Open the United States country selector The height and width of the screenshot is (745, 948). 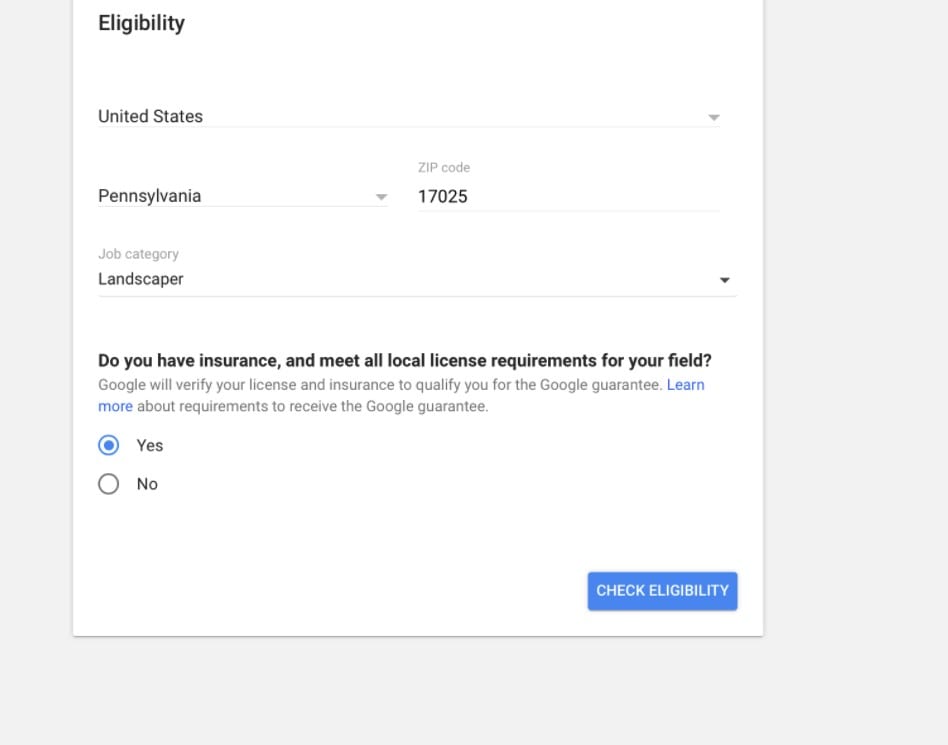pos(409,116)
